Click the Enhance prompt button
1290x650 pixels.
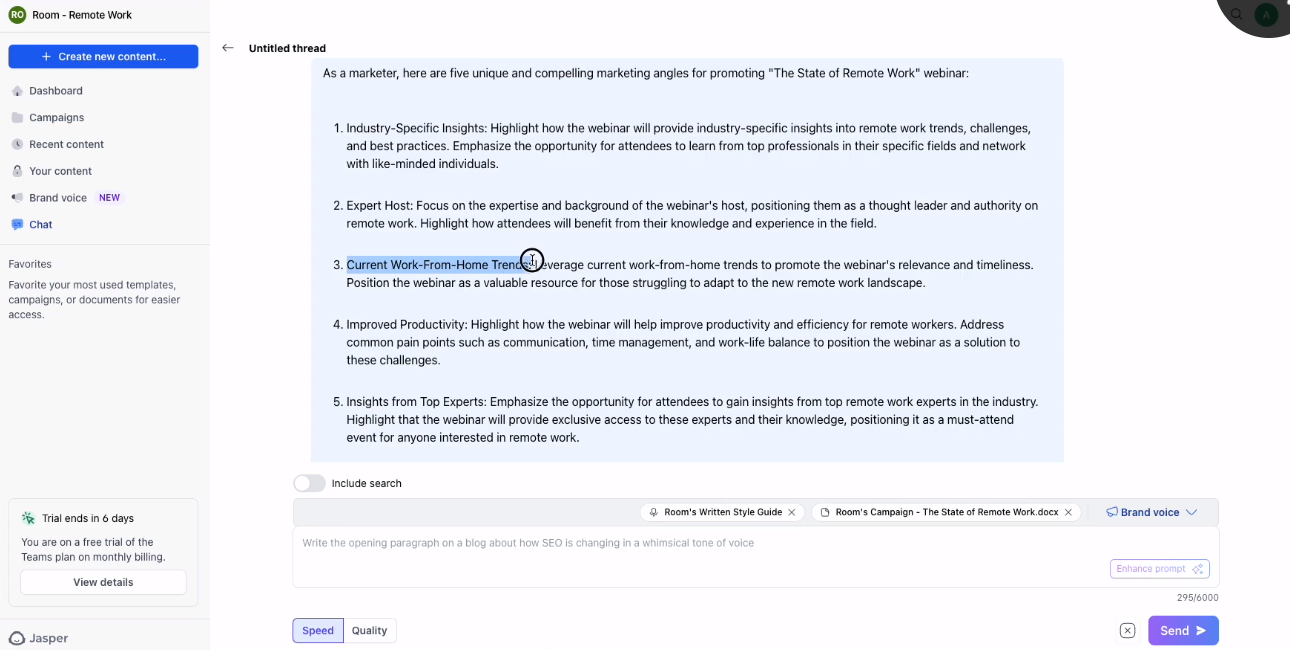click(x=1159, y=569)
